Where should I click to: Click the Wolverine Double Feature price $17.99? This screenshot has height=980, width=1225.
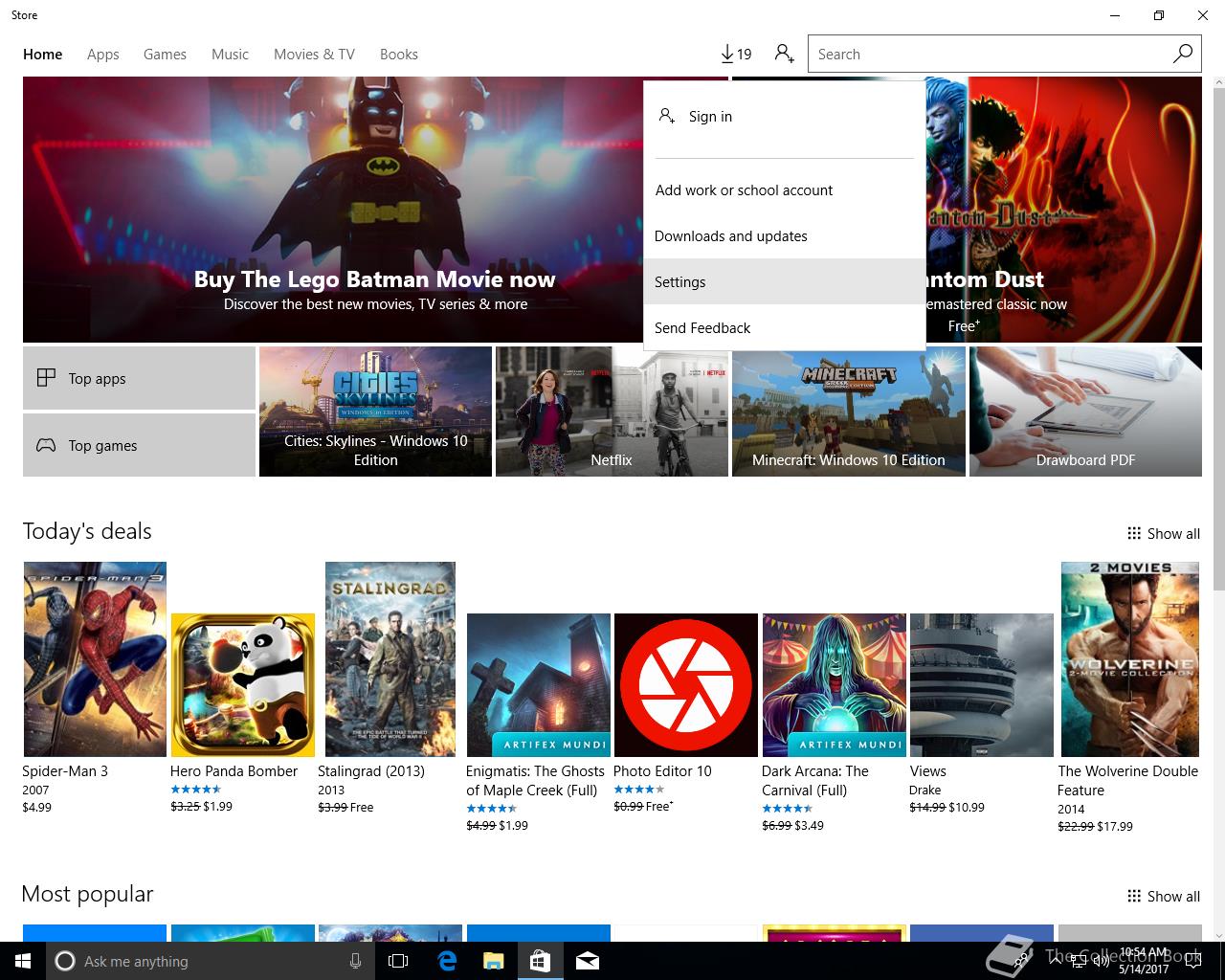click(1115, 826)
